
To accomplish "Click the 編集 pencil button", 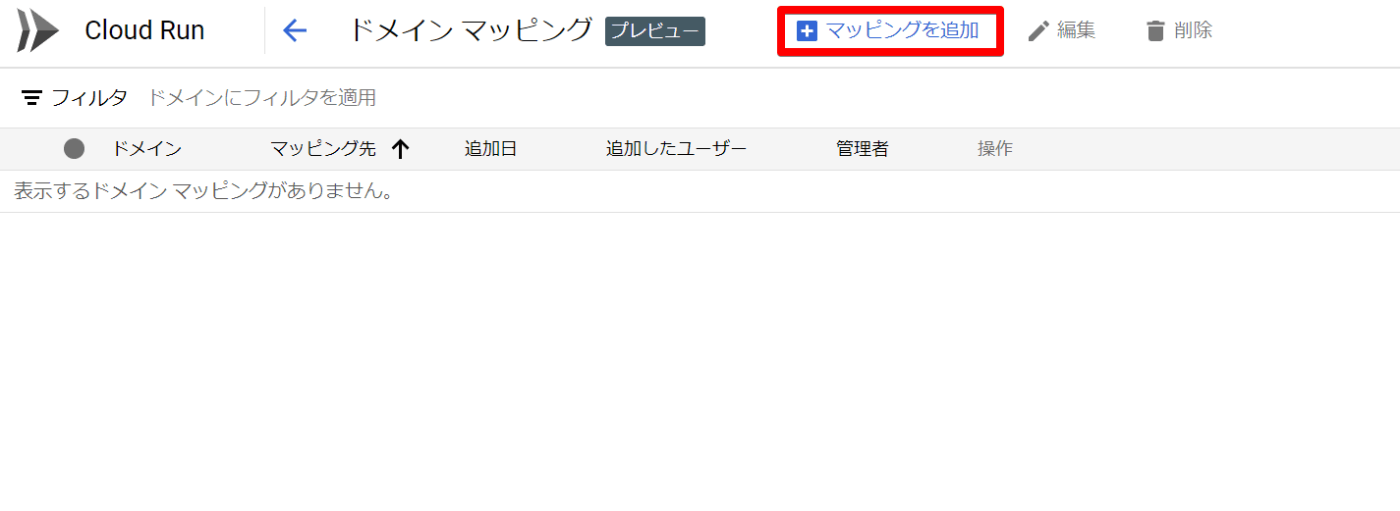I will [1062, 31].
